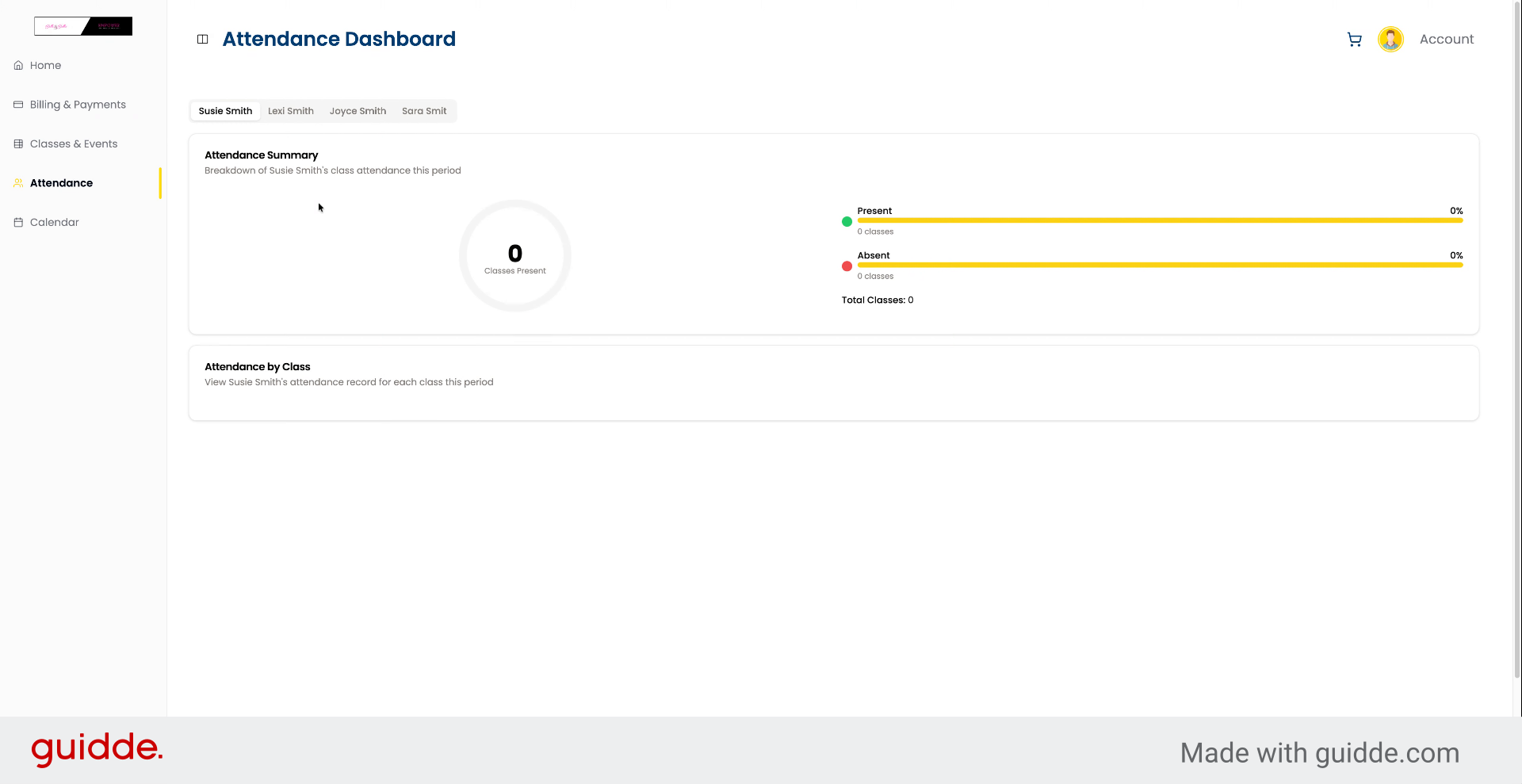Click the Present progress bar
The image size is (1522, 784).
(x=1160, y=220)
